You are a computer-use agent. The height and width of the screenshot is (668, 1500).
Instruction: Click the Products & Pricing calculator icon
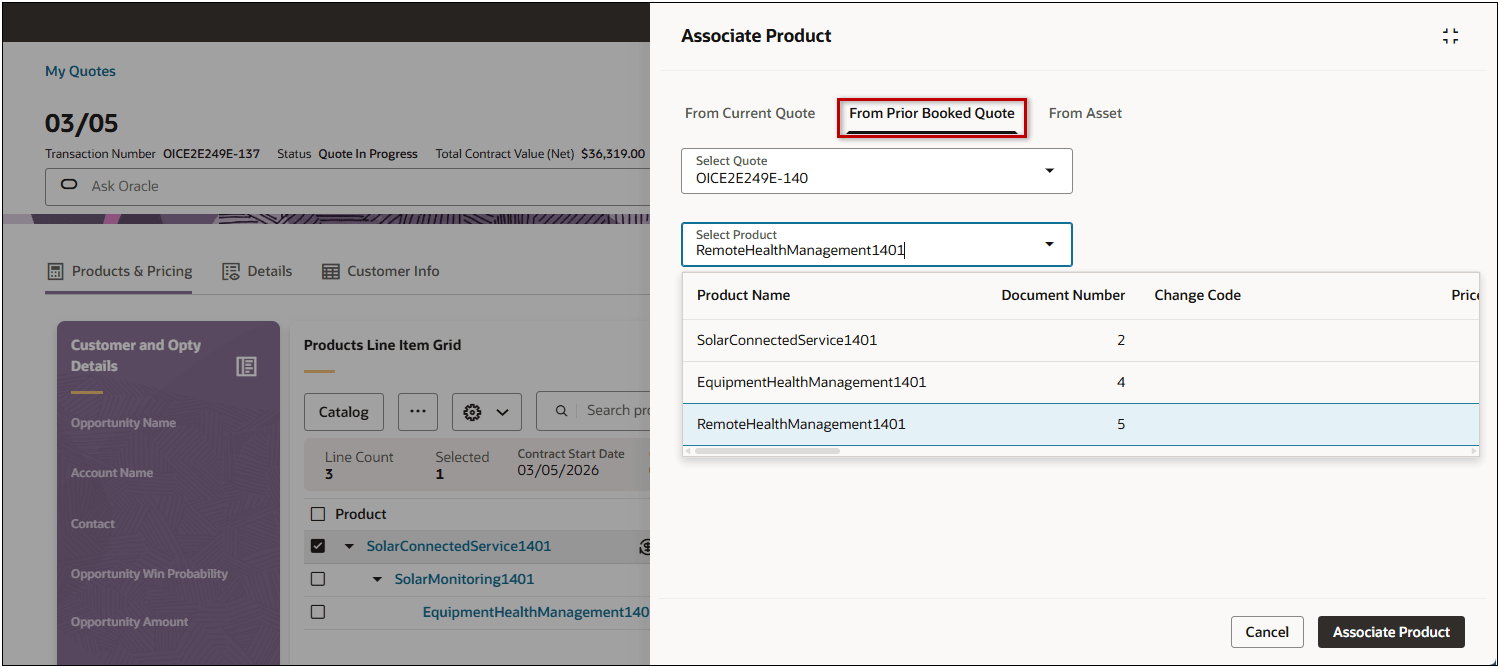55,271
